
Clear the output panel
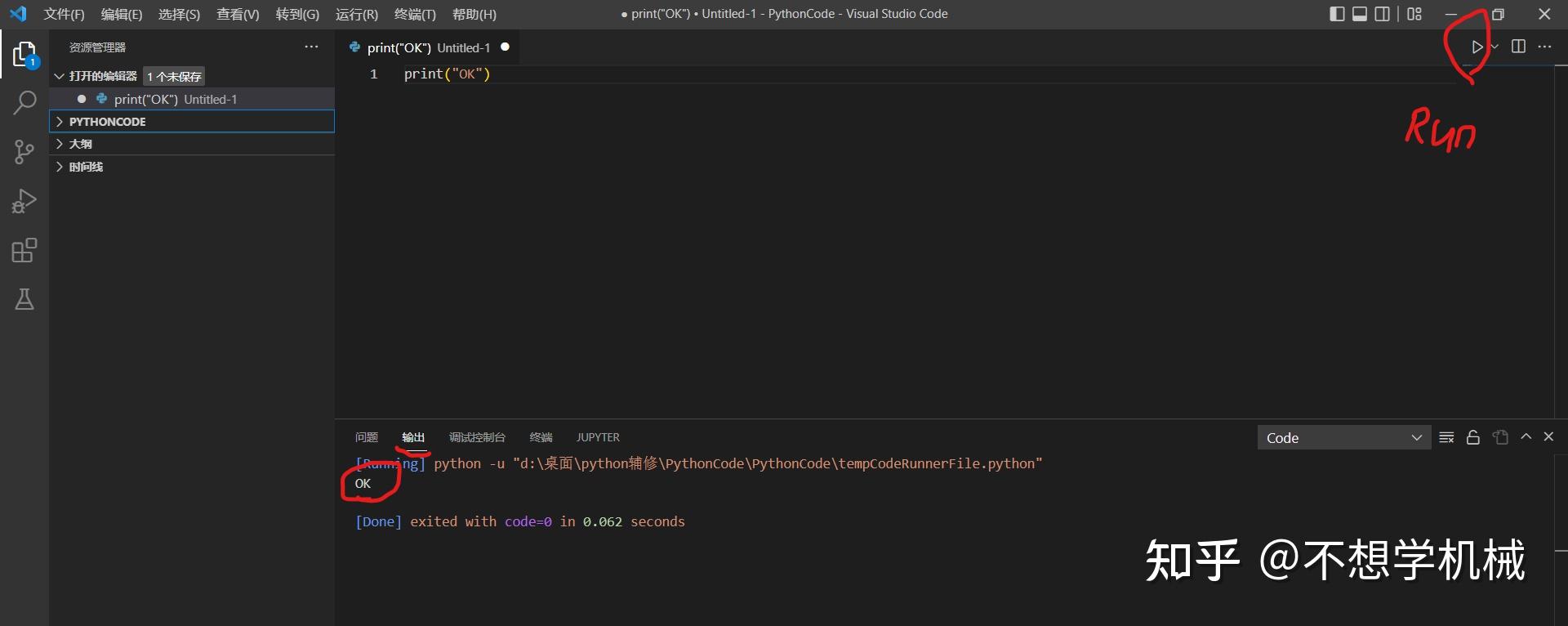pyautogui.click(x=1446, y=437)
